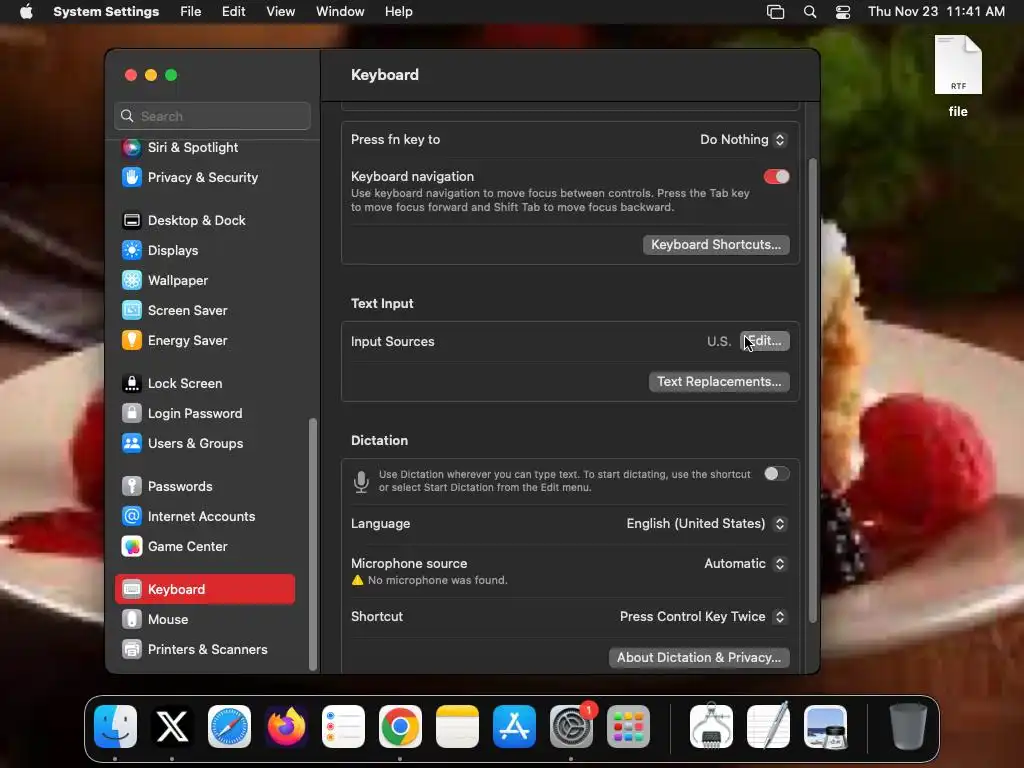This screenshot has width=1024, height=768.
Task: Enable the Dictation switch
Action: point(776,474)
